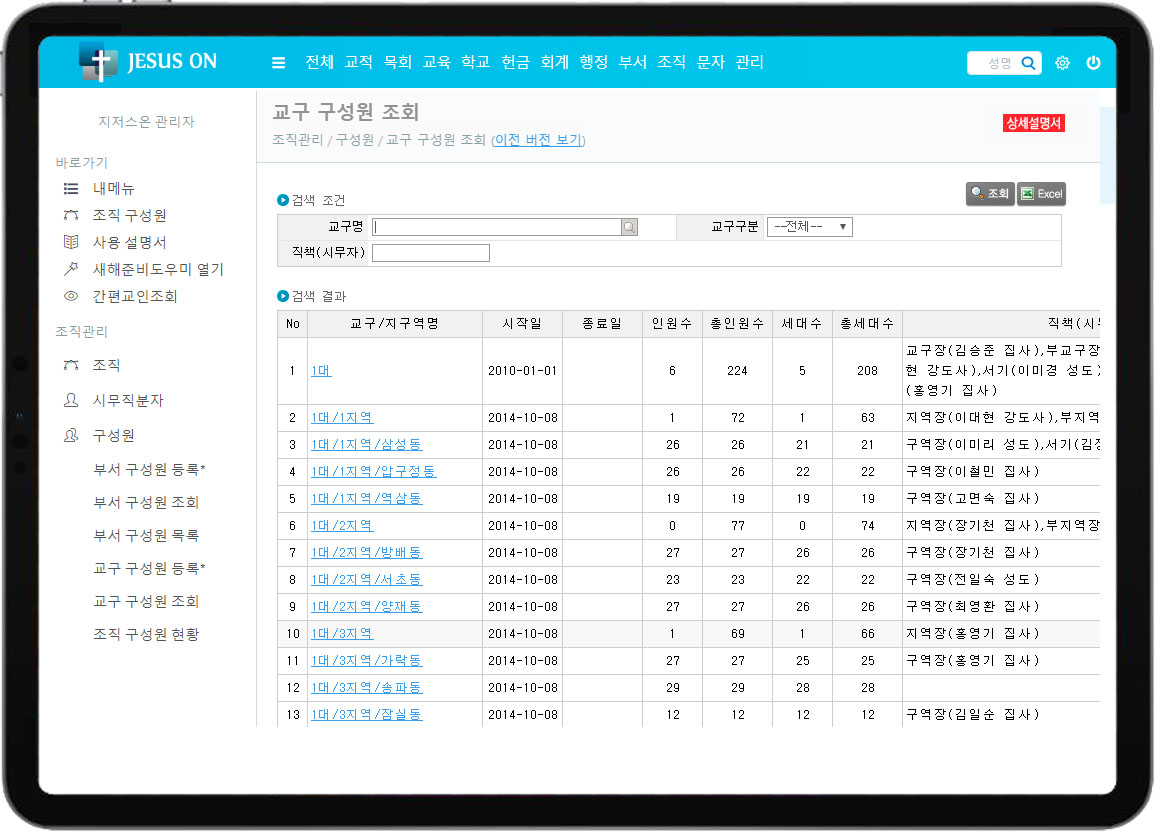Viewport: 1155px width, 832px height.
Task: Open the hamburger menu icon
Action: click(278, 63)
